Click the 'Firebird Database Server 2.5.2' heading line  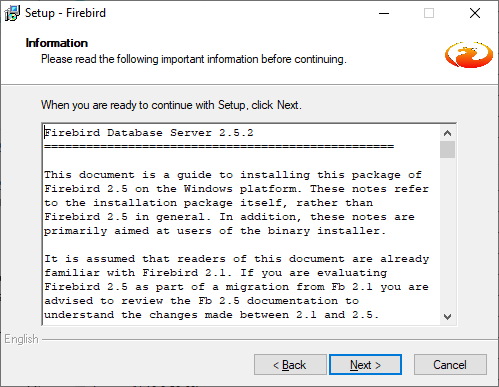click(149, 133)
